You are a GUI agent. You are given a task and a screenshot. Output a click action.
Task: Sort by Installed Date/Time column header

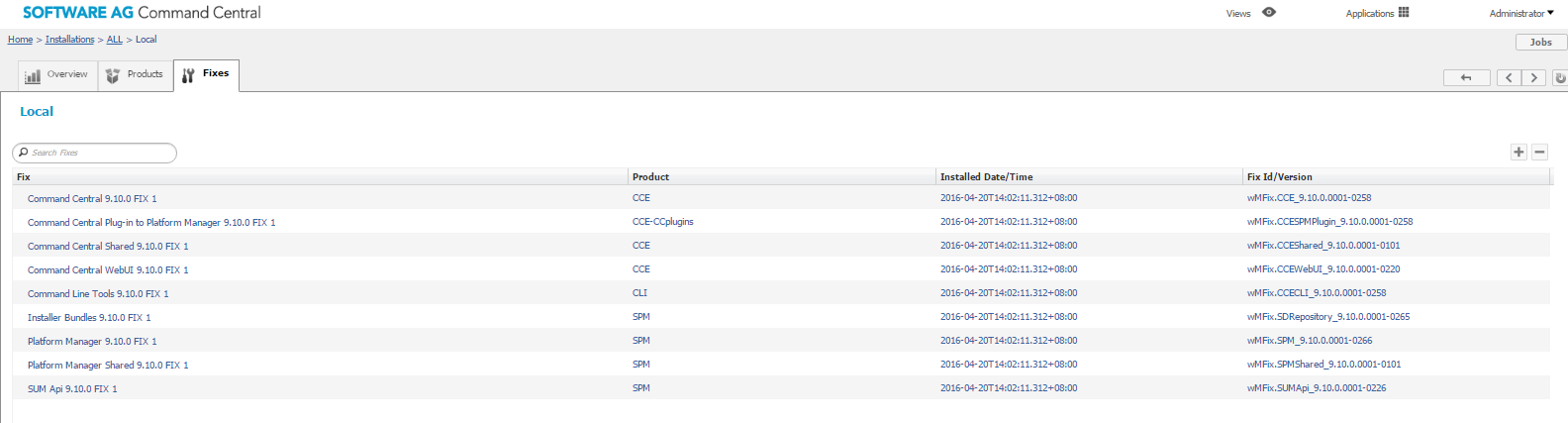pyautogui.click(x=986, y=177)
